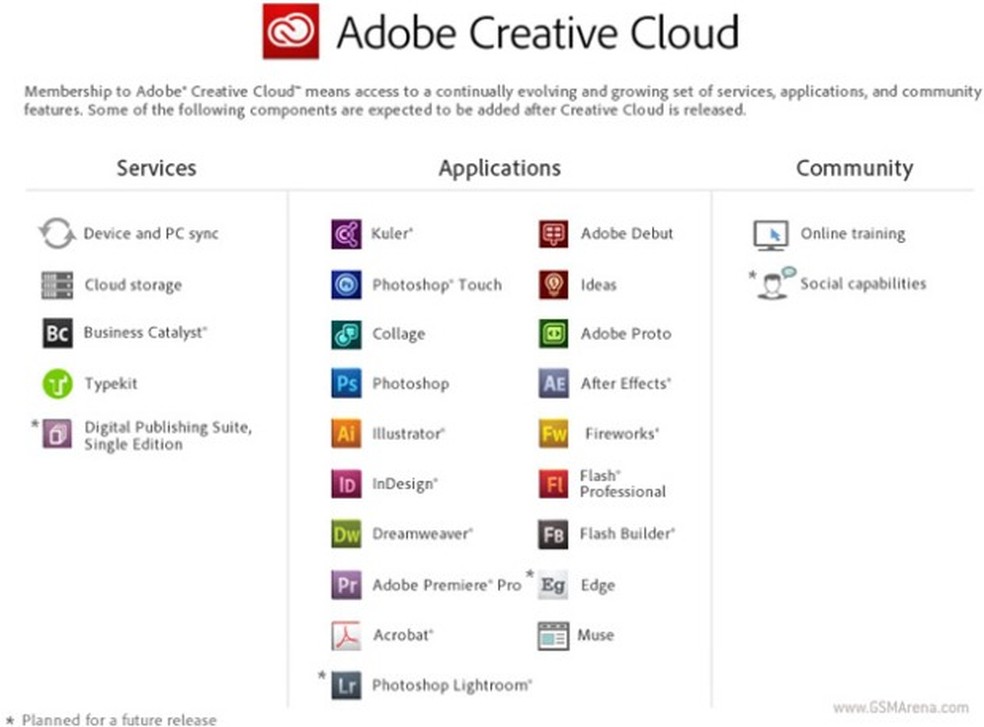Click the 'Flash Professional' label
This screenshot has height=727, width=984.
pos(623,483)
